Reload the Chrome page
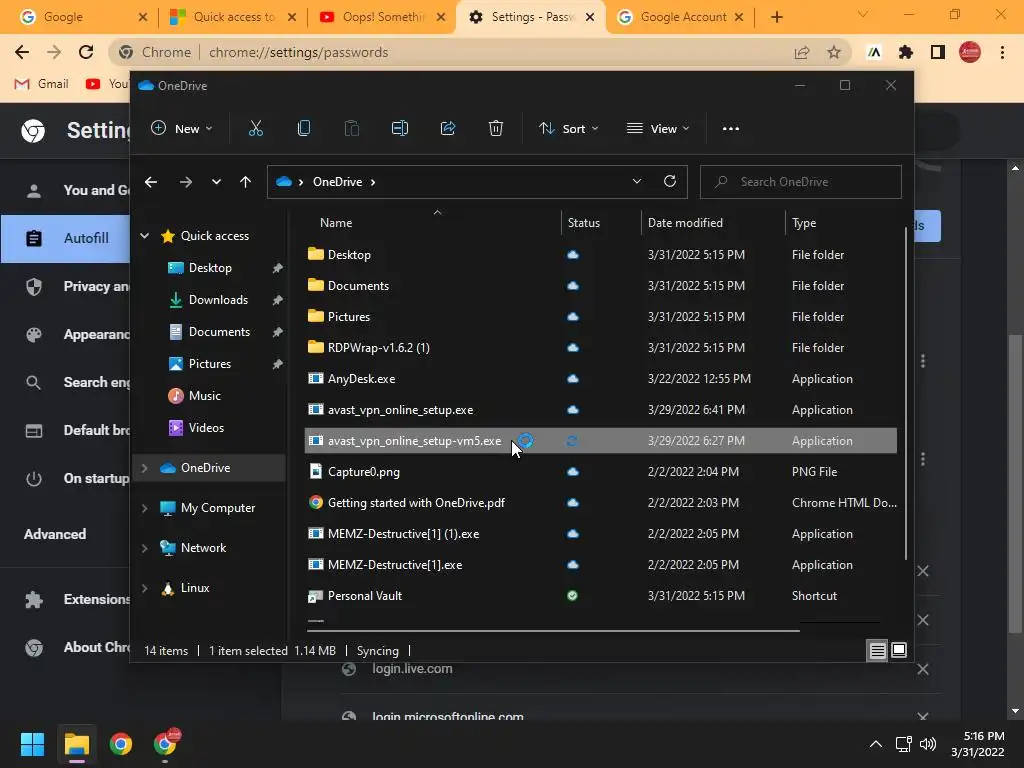This screenshot has width=1024, height=768. [x=86, y=52]
